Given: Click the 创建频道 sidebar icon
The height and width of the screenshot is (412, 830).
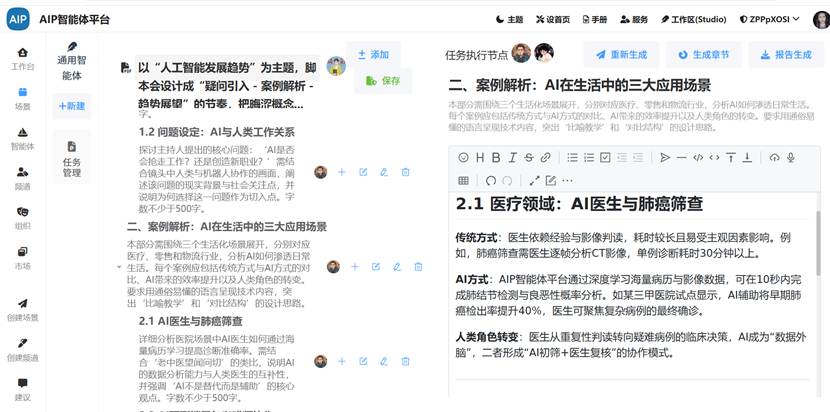Looking at the screenshot, I should 22,350.
